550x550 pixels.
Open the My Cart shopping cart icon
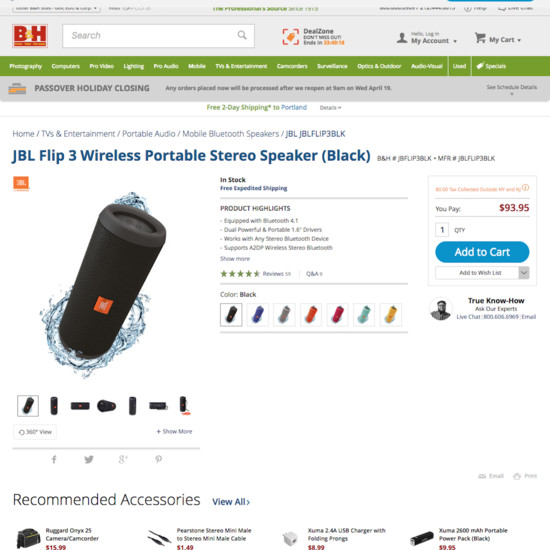(480, 38)
